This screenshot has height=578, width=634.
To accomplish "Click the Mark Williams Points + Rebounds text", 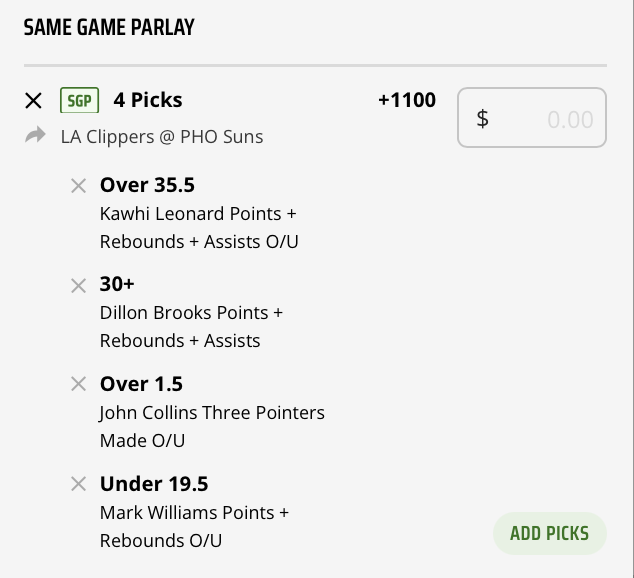I will click(194, 526).
